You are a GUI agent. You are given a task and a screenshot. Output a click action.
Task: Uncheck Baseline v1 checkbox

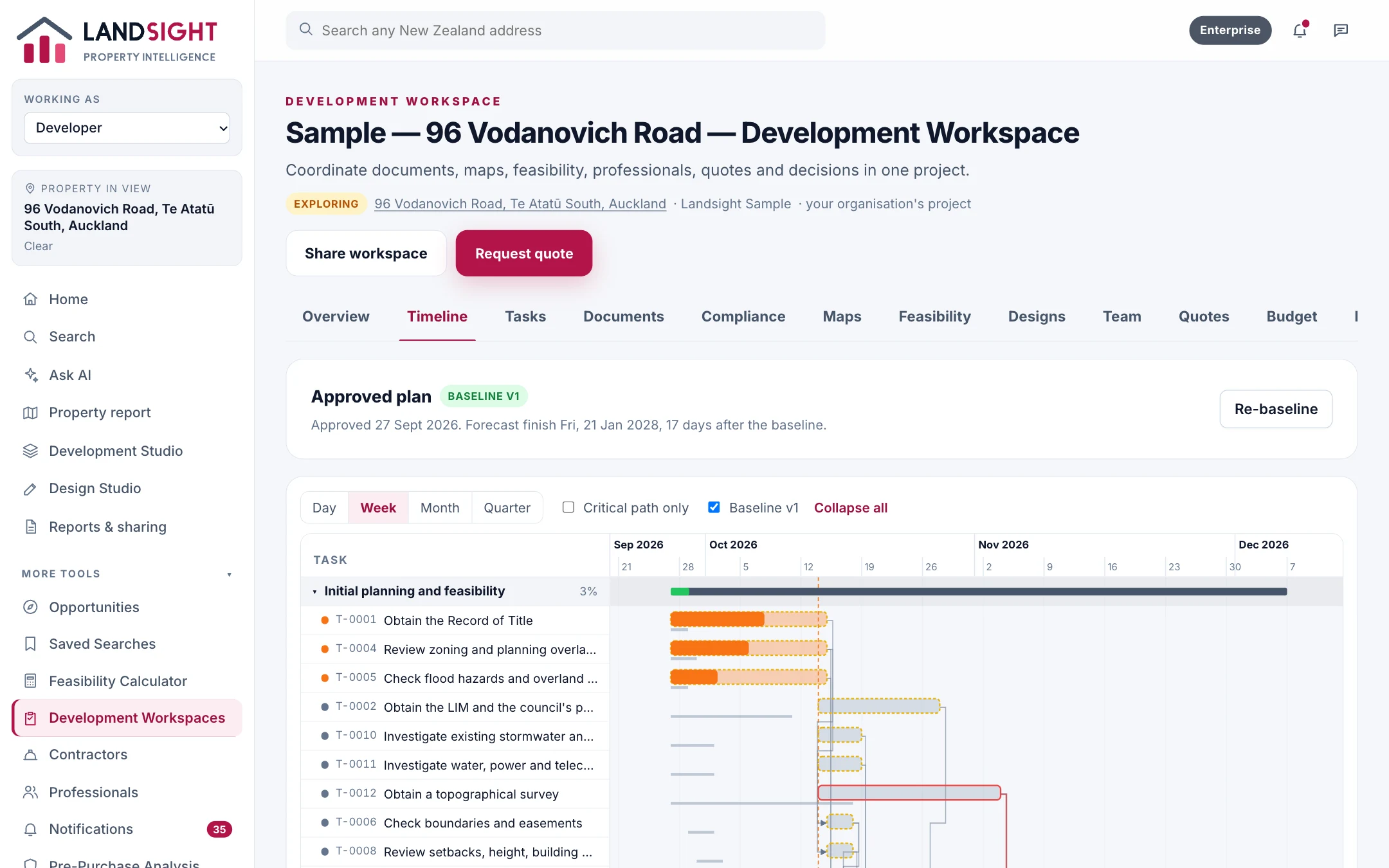coord(714,507)
